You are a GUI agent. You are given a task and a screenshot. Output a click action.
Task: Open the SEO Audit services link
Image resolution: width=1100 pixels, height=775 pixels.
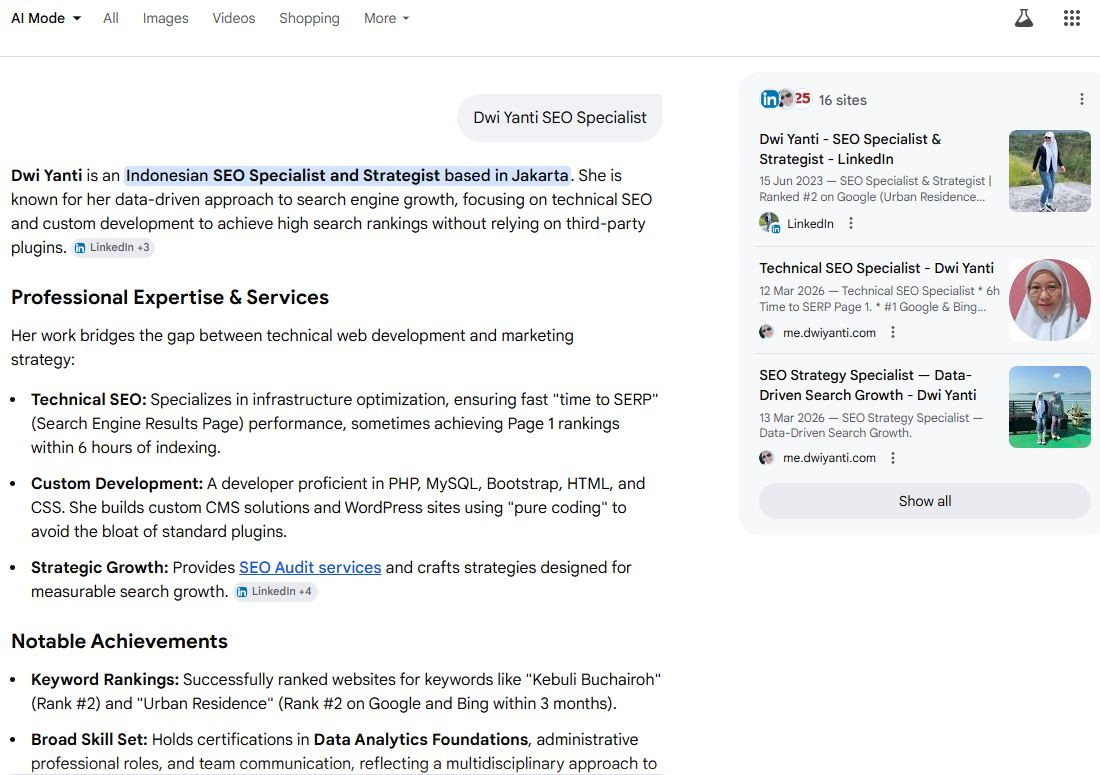(x=310, y=567)
